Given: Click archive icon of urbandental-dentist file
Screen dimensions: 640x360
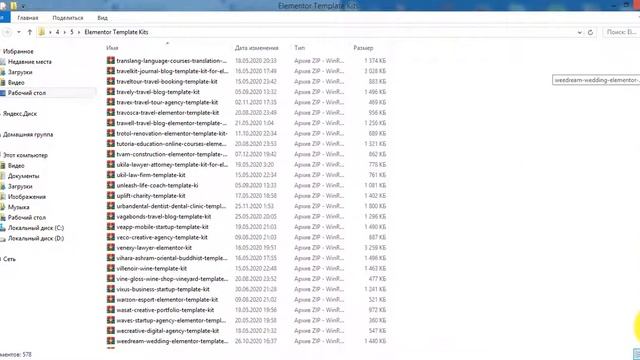Looking at the screenshot, I should pos(111,206).
